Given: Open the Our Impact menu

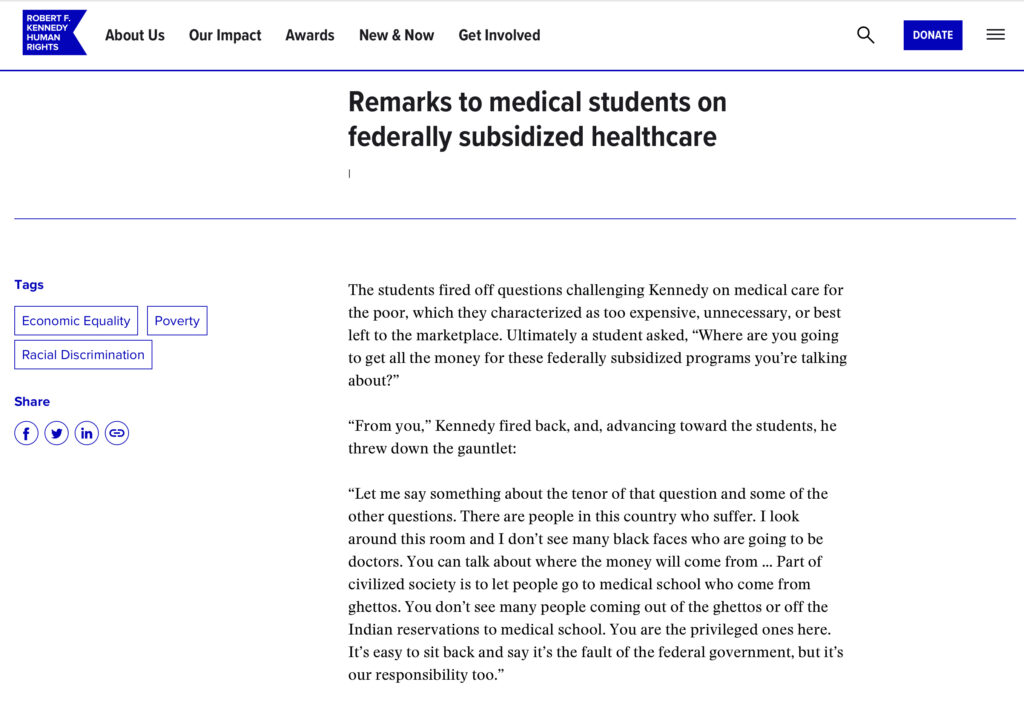Looking at the screenshot, I should pos(225,35).
